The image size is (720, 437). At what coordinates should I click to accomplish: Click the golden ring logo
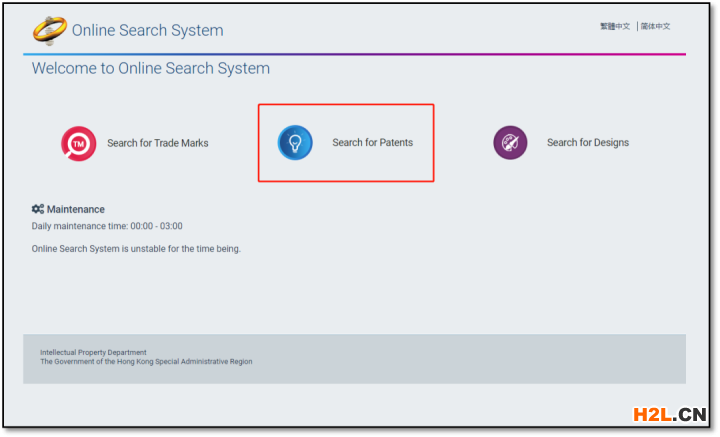point(50,30)
